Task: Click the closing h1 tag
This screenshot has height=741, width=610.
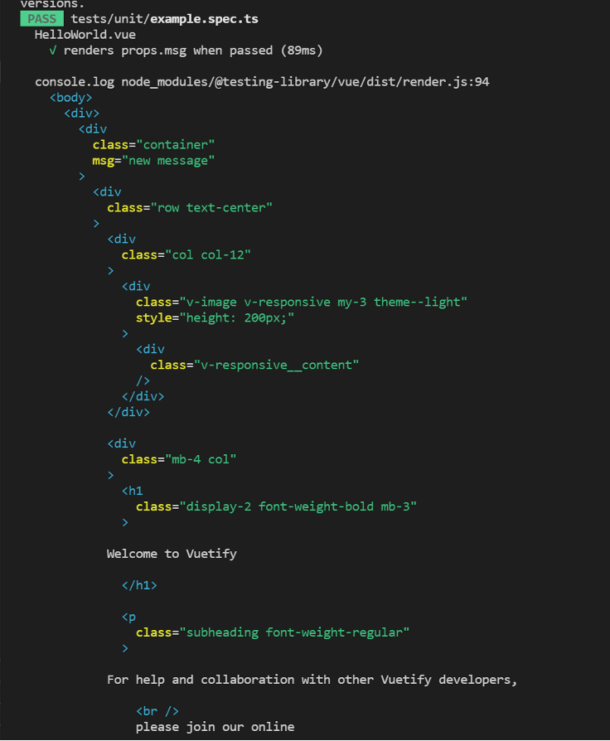Action: pos(139,586)
